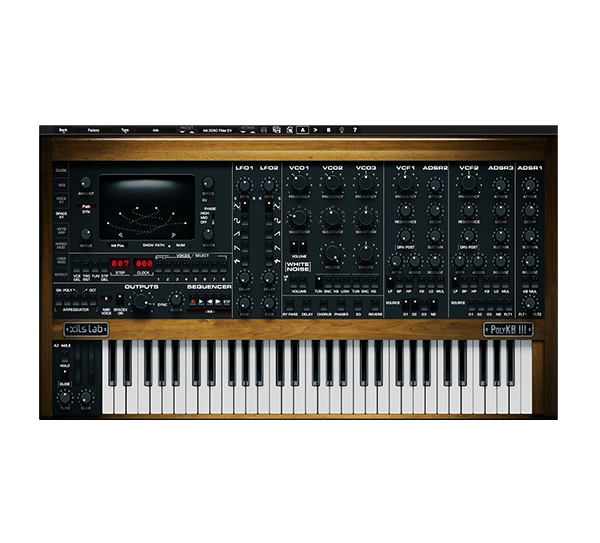Viewport: 600px width, 543px height.
Task: Click the PRESET down arrow
Action: (x=183, y=132)
